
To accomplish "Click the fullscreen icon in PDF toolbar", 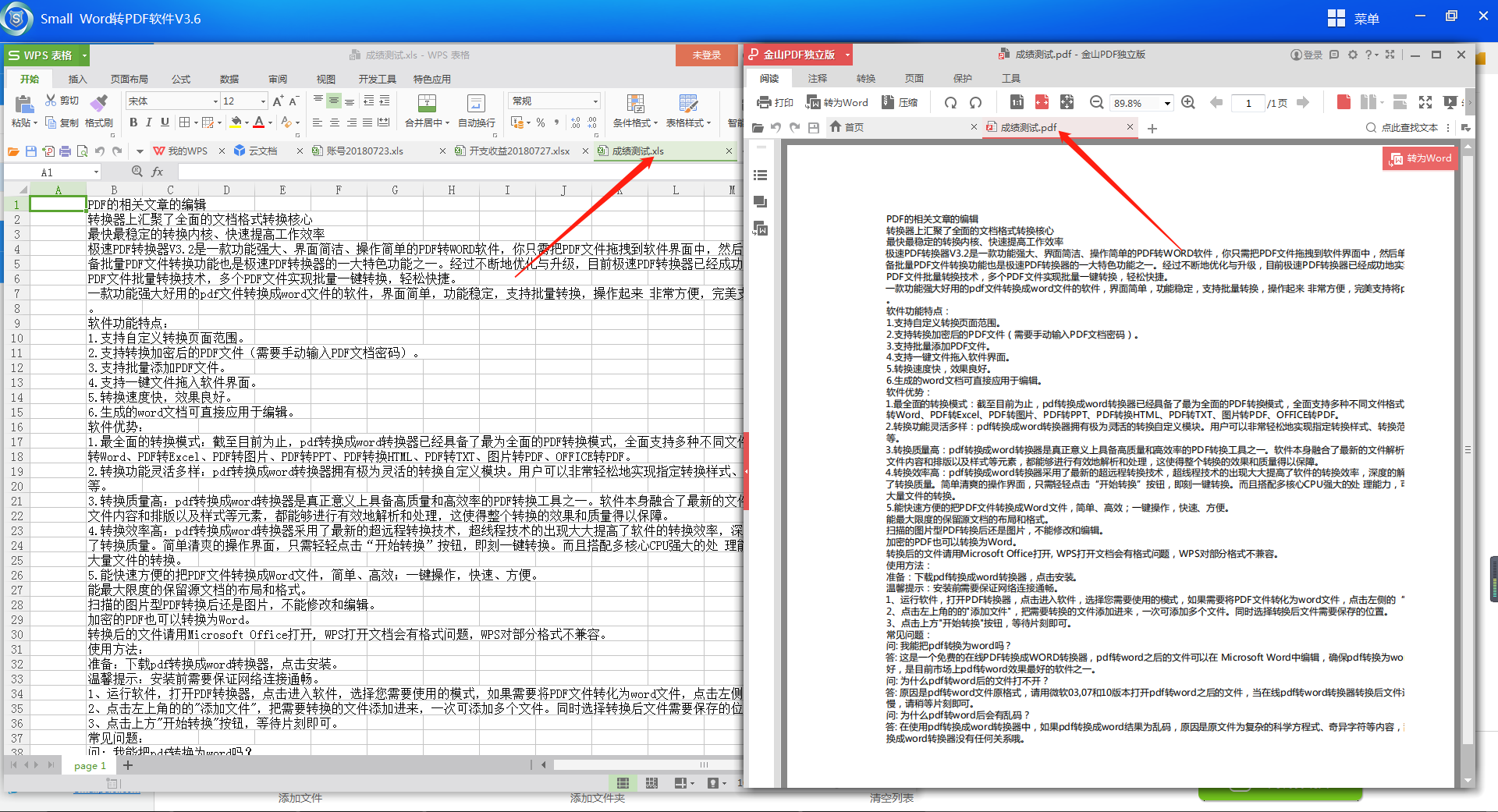I will tap(1425, 102).
